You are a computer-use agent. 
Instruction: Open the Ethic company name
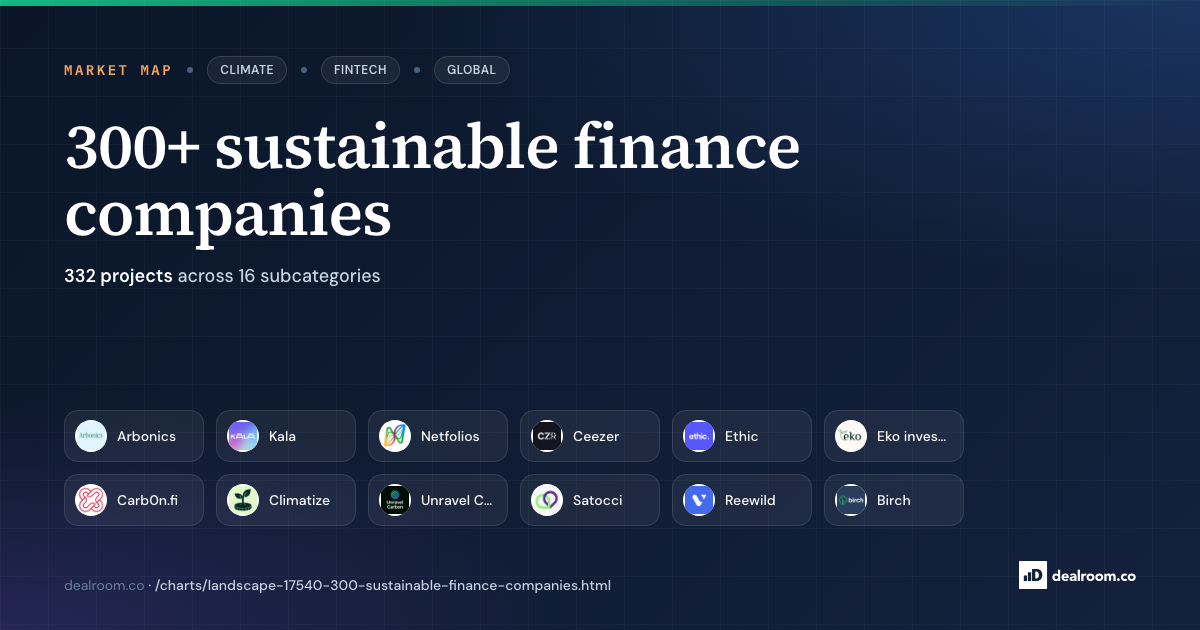pyautogui.click(x=742, y=436)
